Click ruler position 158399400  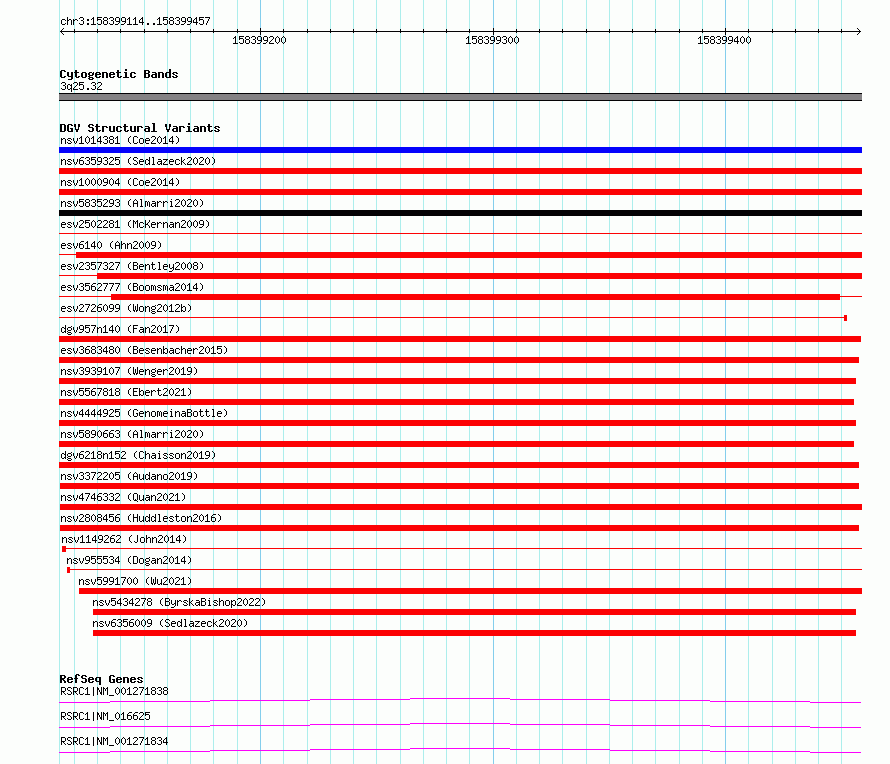click(x=724, y=40)
